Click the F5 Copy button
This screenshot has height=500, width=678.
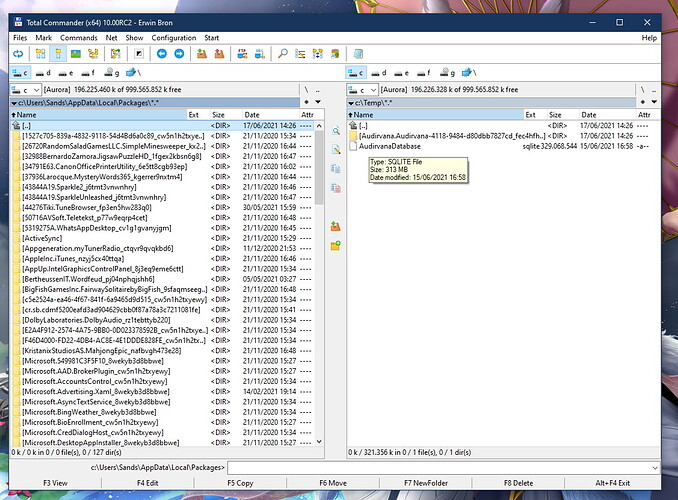240,483
